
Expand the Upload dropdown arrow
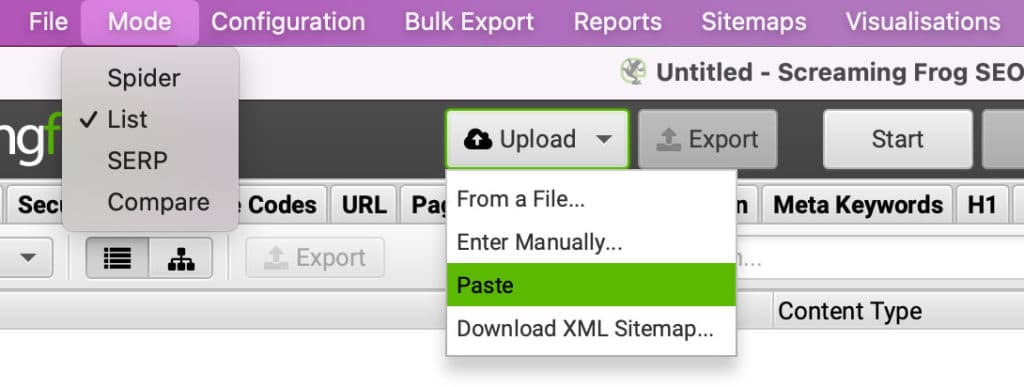pyautogui.click(x=604, y=139)
